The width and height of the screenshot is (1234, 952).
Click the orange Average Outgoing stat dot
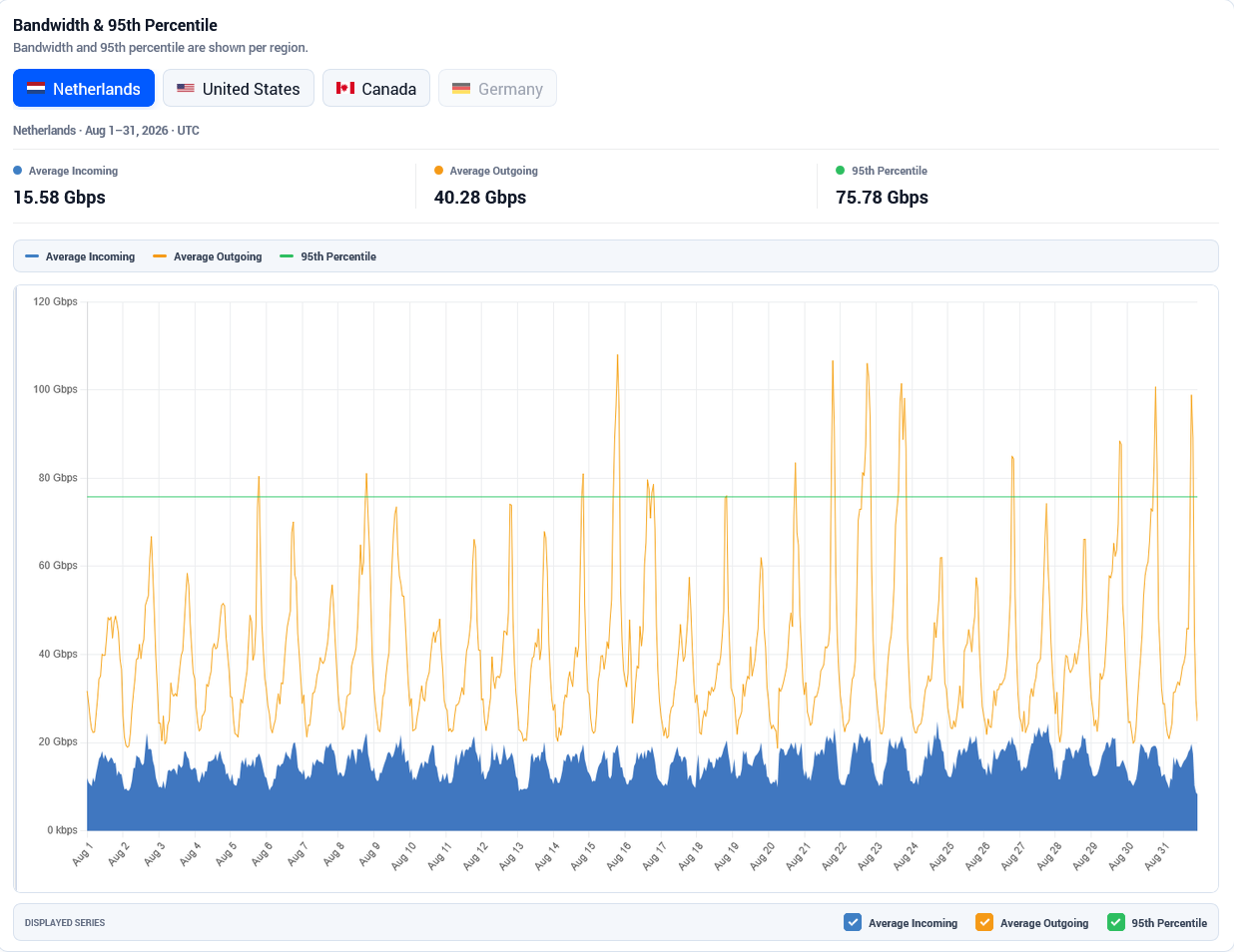[438, 171]
